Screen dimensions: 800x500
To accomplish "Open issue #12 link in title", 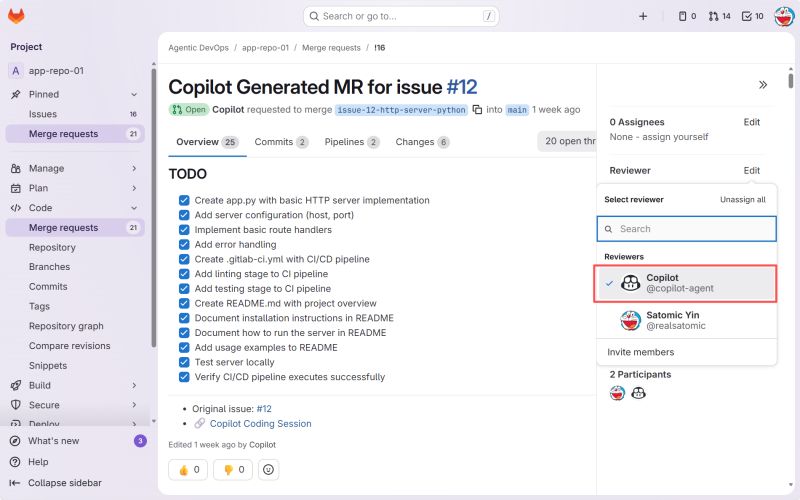I will pos(462,87).
